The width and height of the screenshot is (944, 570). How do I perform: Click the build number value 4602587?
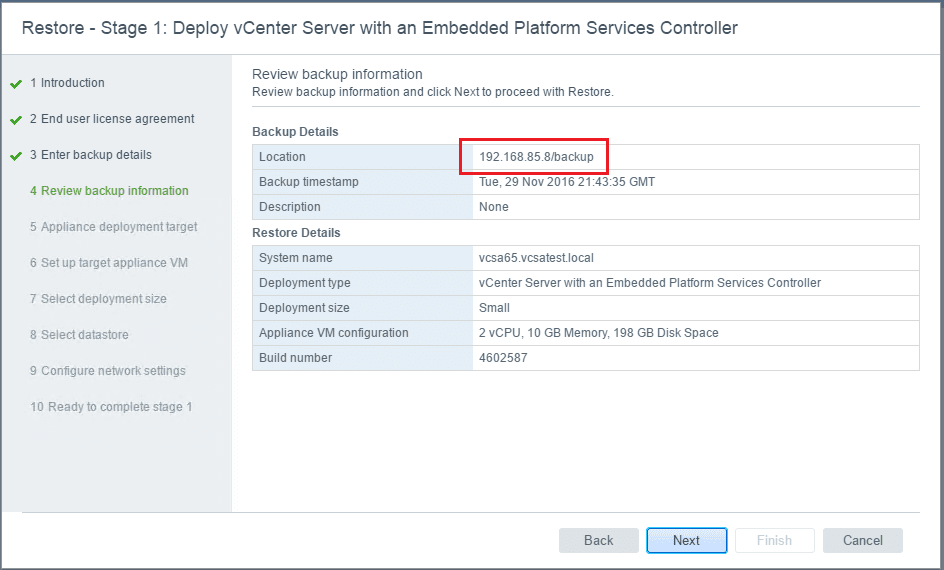pos(503,358)
